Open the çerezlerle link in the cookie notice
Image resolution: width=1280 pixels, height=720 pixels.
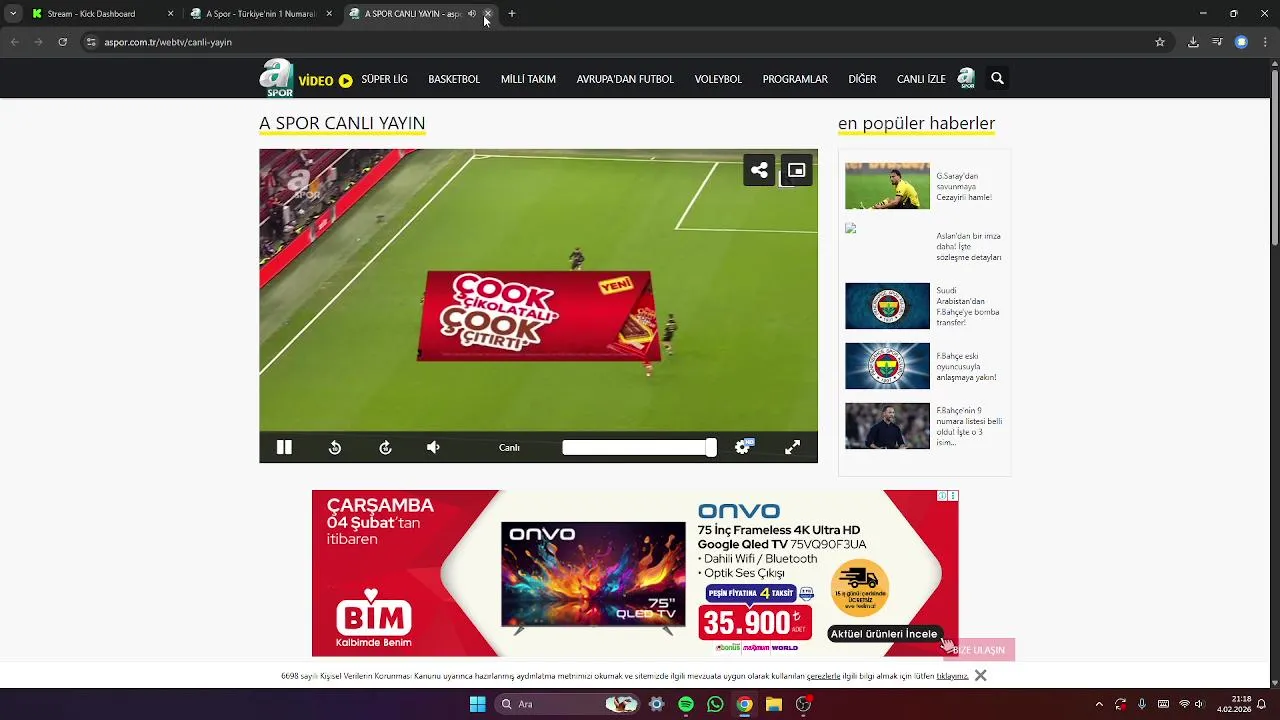pos(824,676)
